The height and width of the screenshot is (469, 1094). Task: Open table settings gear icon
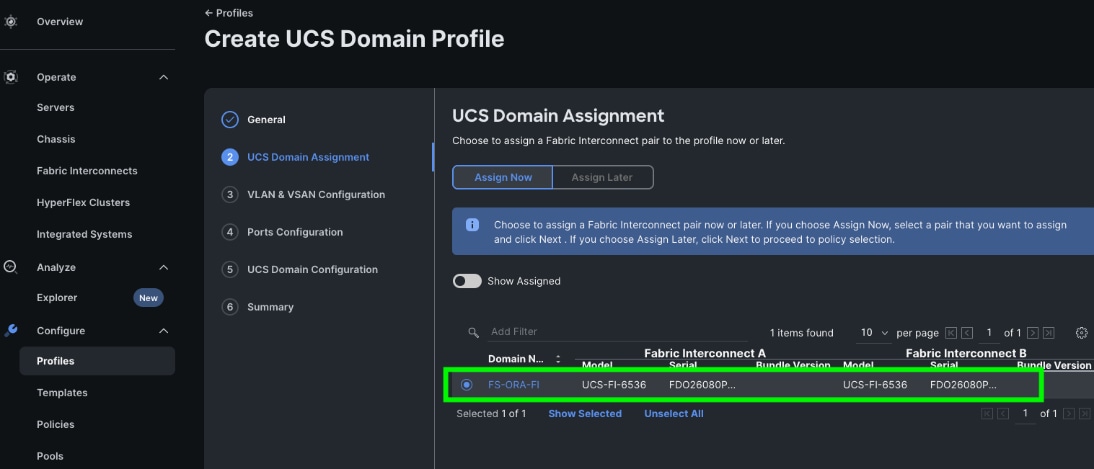click(1081, 333)
